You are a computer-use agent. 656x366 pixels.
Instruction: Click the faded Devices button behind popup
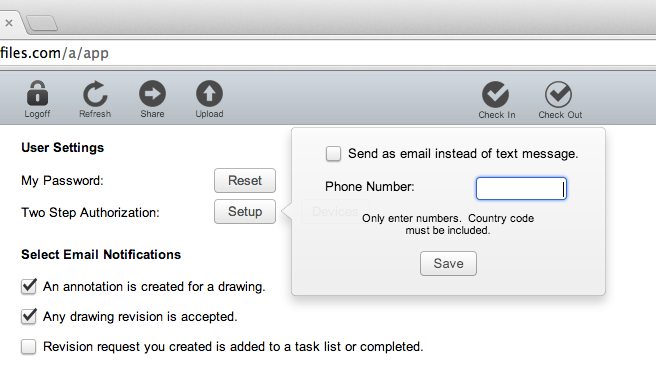point(335,212)
